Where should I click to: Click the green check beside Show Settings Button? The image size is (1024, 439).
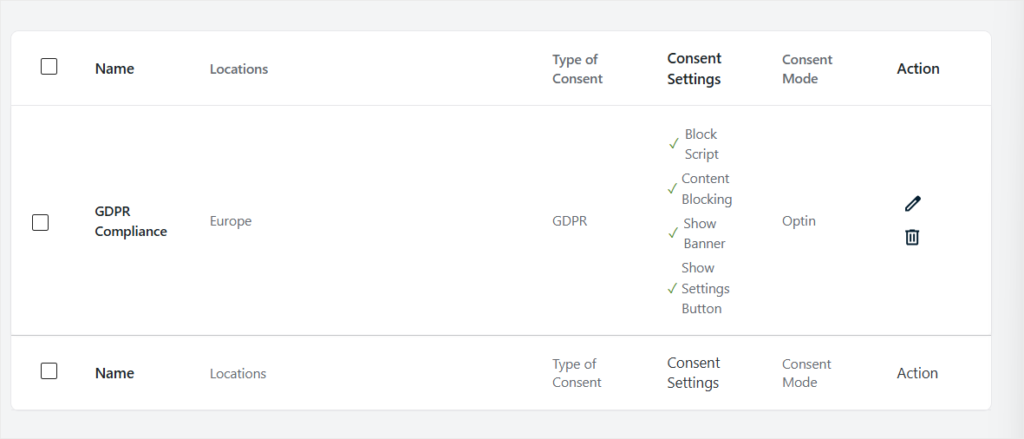tap(673, 288)
